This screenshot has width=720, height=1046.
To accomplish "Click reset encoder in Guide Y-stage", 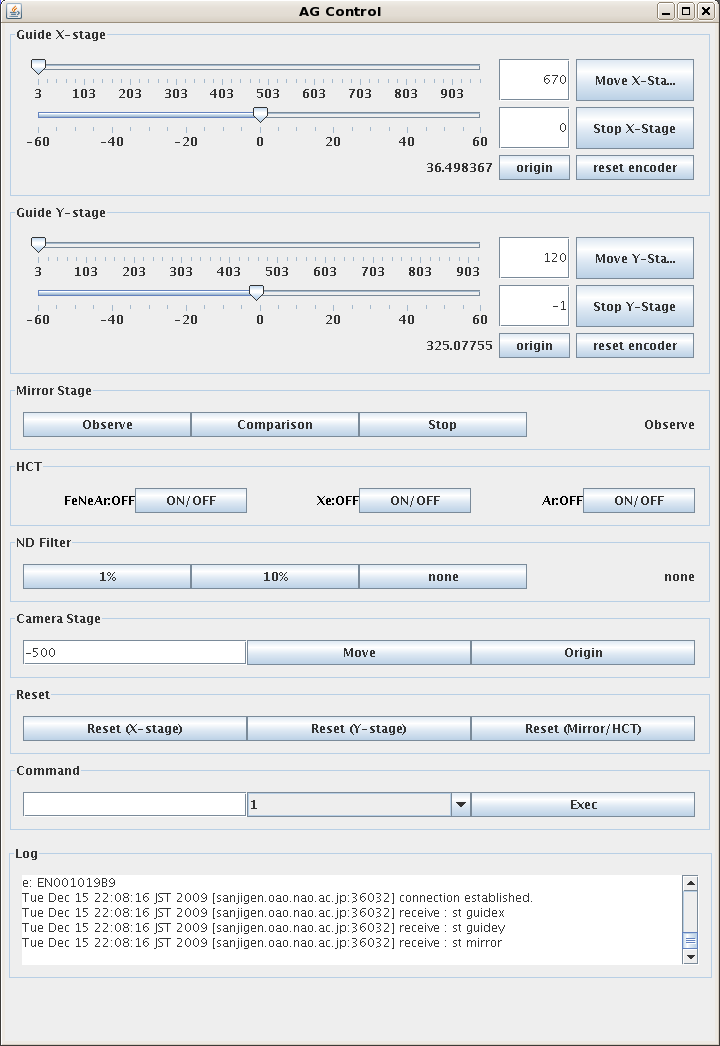I will pos(635,346).
